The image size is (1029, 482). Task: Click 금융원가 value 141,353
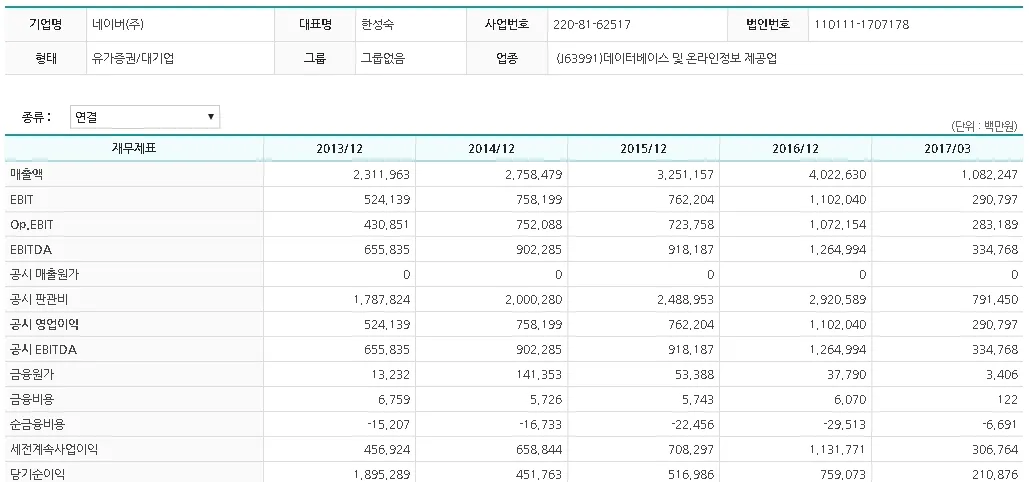point(538,375)
